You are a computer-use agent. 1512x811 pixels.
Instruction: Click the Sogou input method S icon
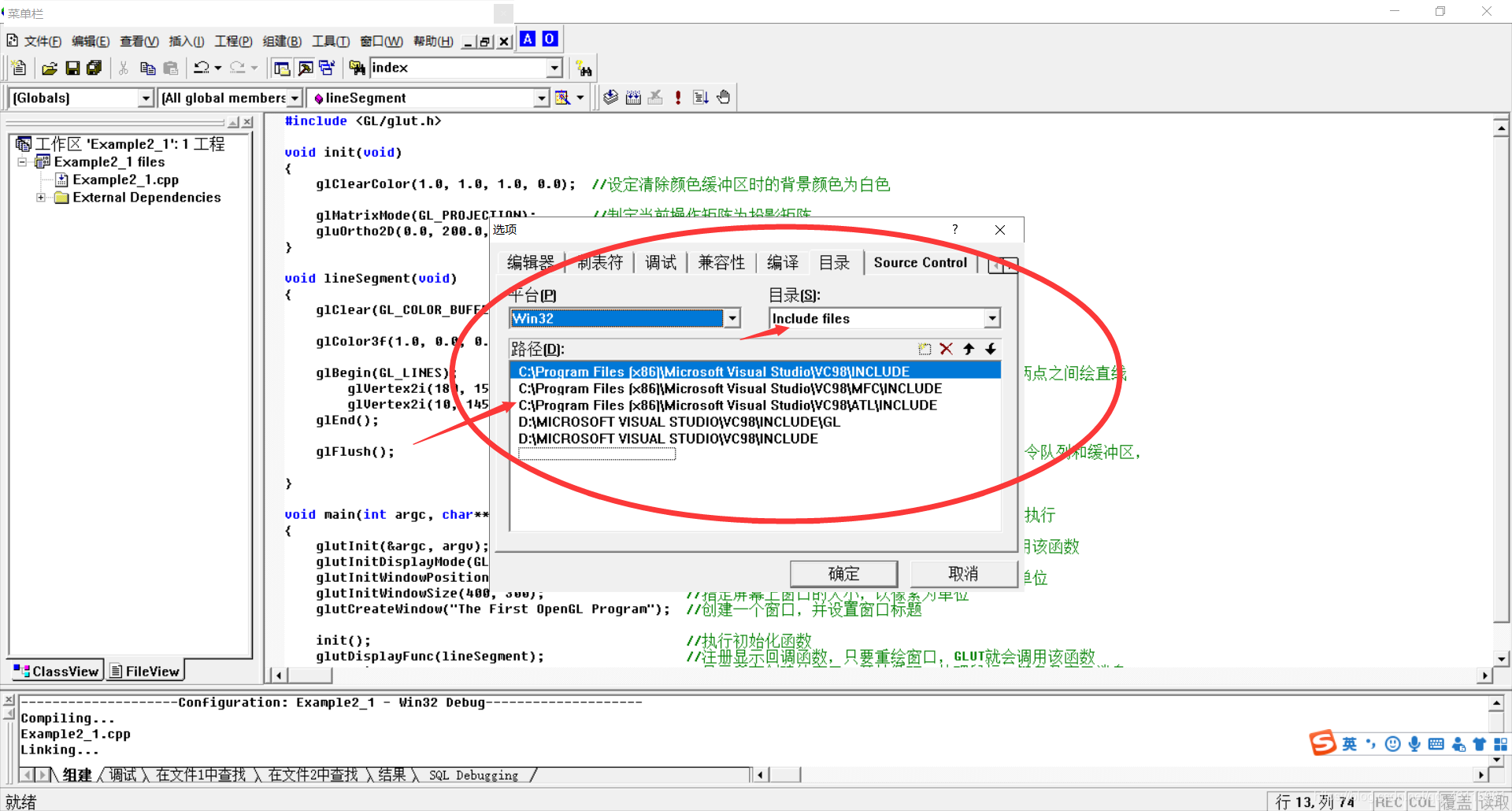point(1323,742)
